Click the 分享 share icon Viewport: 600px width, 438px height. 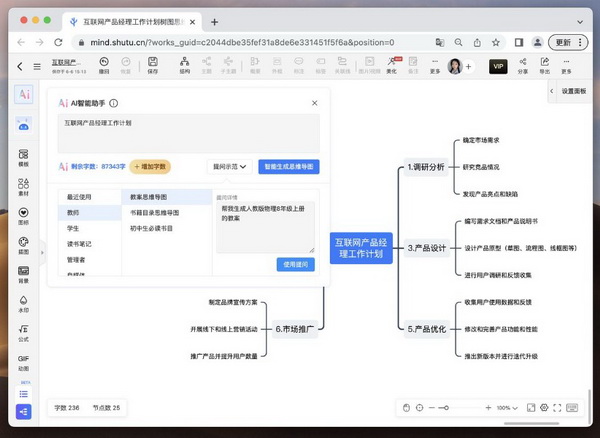[523, 65]
